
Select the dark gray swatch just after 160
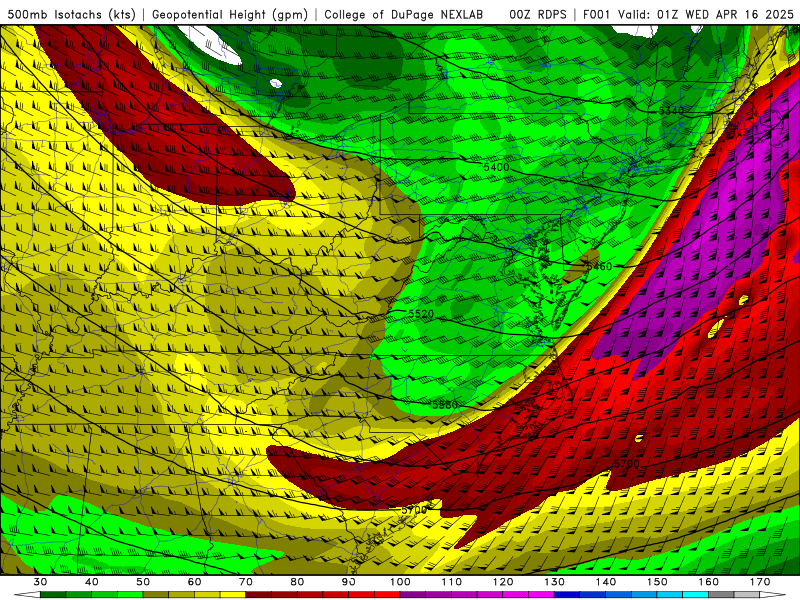click(721, 595)
